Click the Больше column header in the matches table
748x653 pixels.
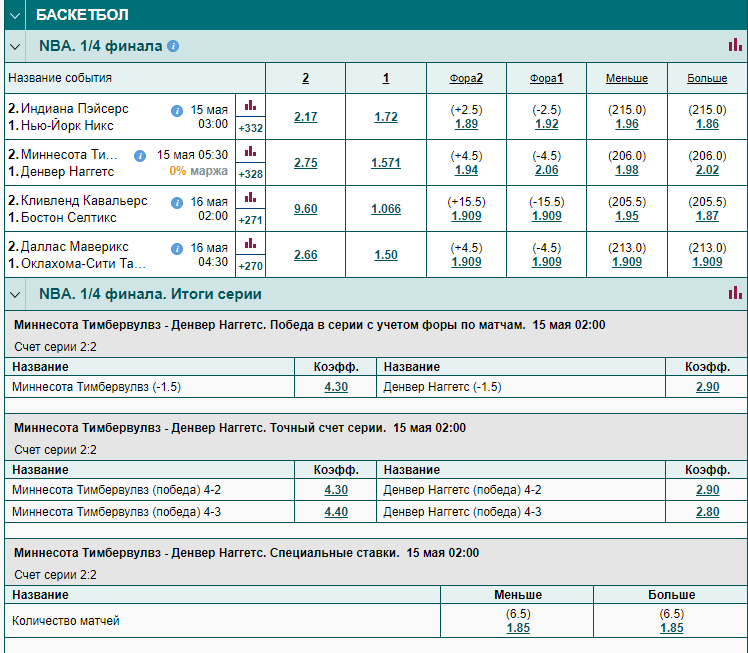pyautogui.click(x=707, y=78)
